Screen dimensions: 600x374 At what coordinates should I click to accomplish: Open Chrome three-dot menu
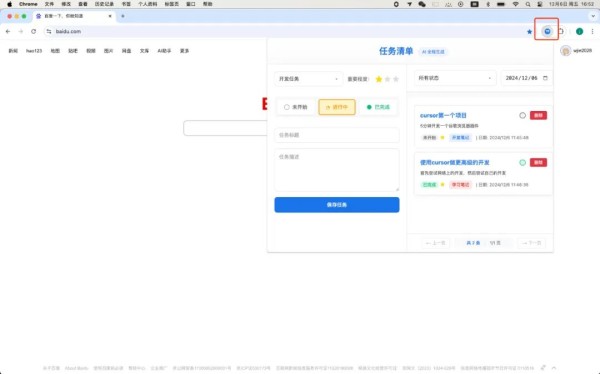pyautogui.click(x=592, y=31)
